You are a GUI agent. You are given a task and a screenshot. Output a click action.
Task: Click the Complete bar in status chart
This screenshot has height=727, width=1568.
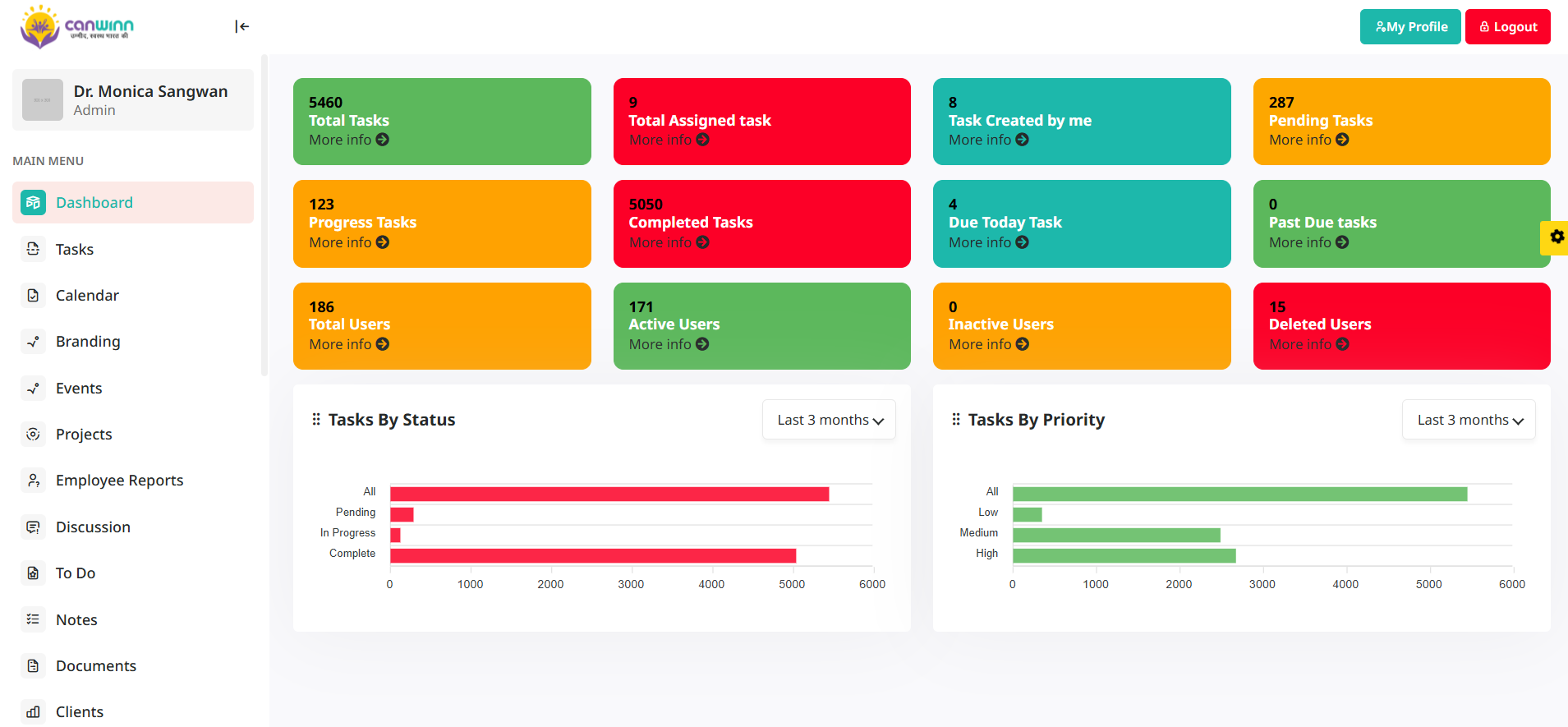[x=592, y=556]
